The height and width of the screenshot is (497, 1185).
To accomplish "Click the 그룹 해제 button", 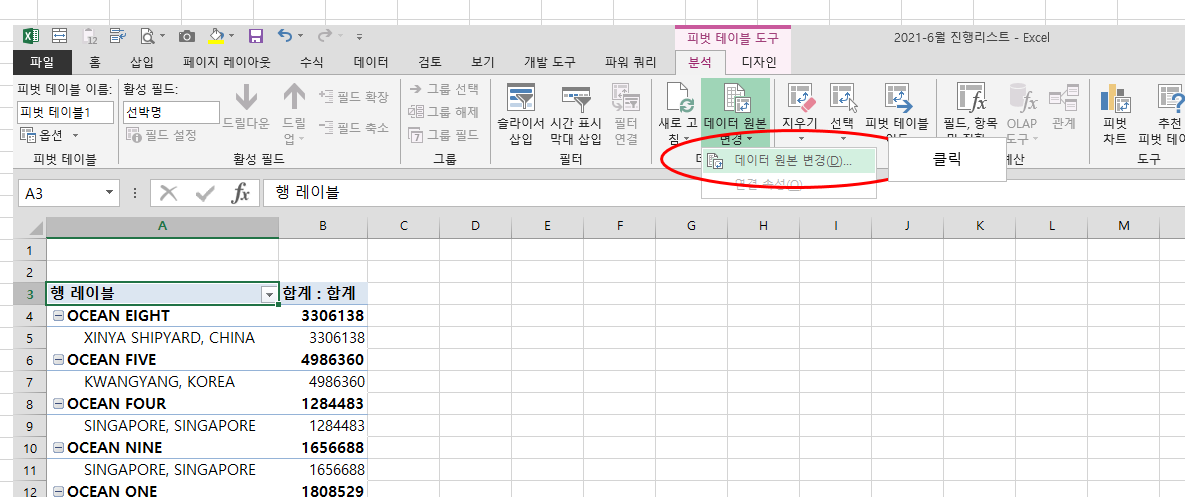I will pos(444,113).
